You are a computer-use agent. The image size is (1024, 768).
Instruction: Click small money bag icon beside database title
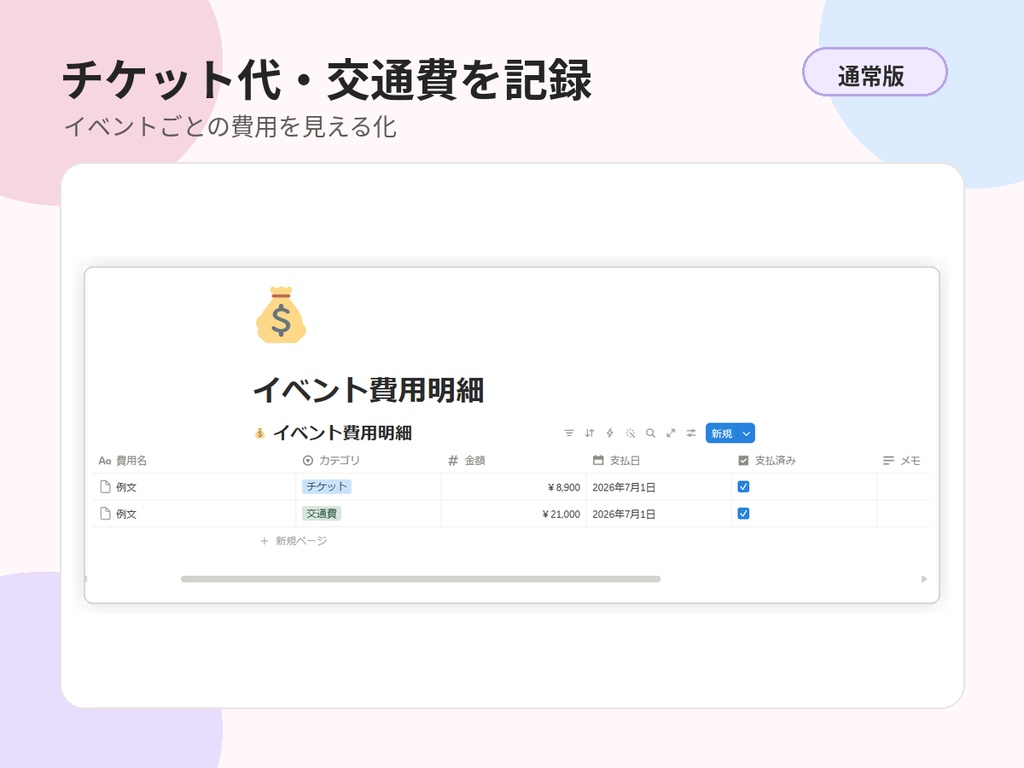(260, 433)
